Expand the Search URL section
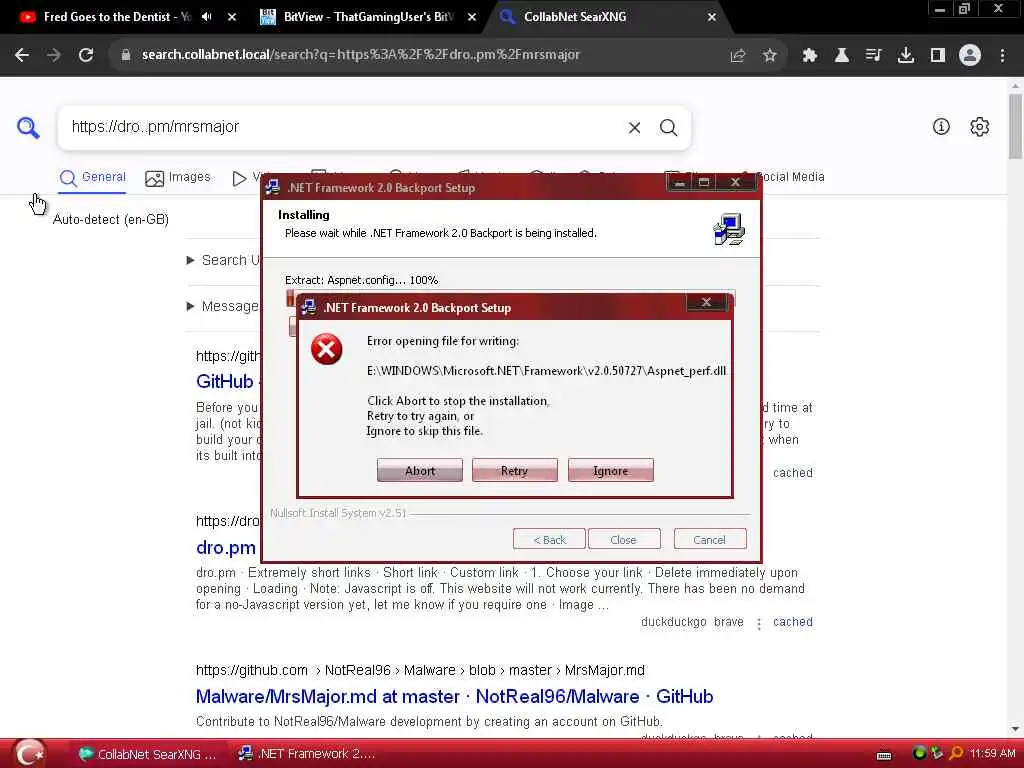 point(224,260)
